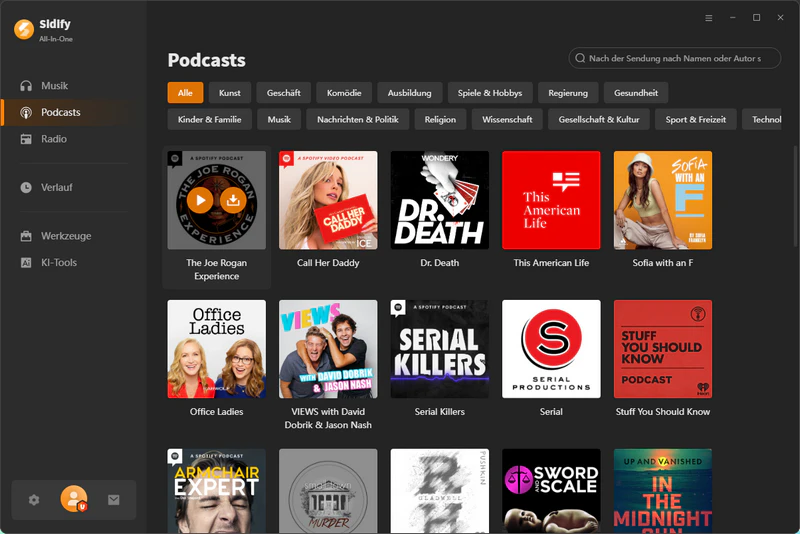
Task: Open Armchair Expert podcast cover
Action: click(217, 491)
